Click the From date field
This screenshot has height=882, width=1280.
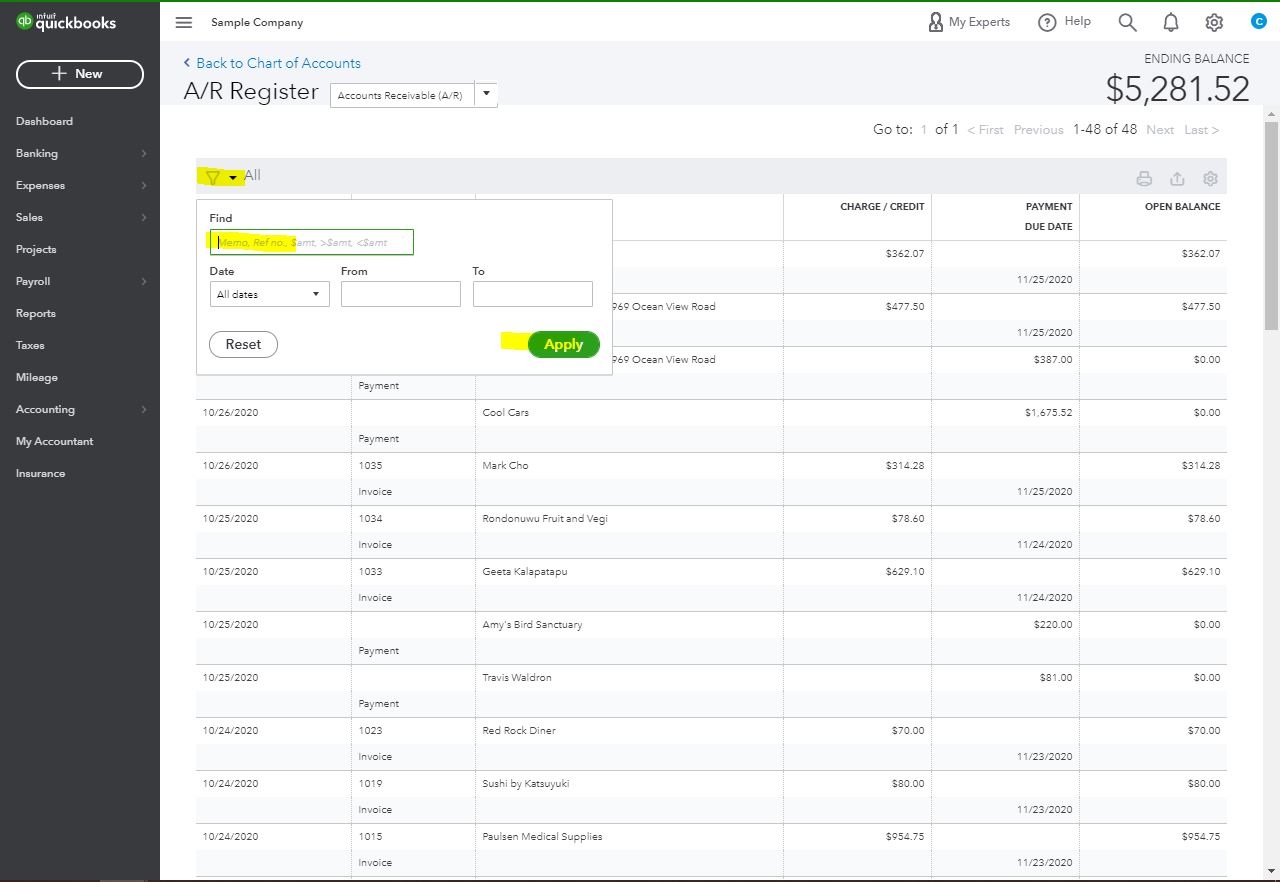click(401, 294)
